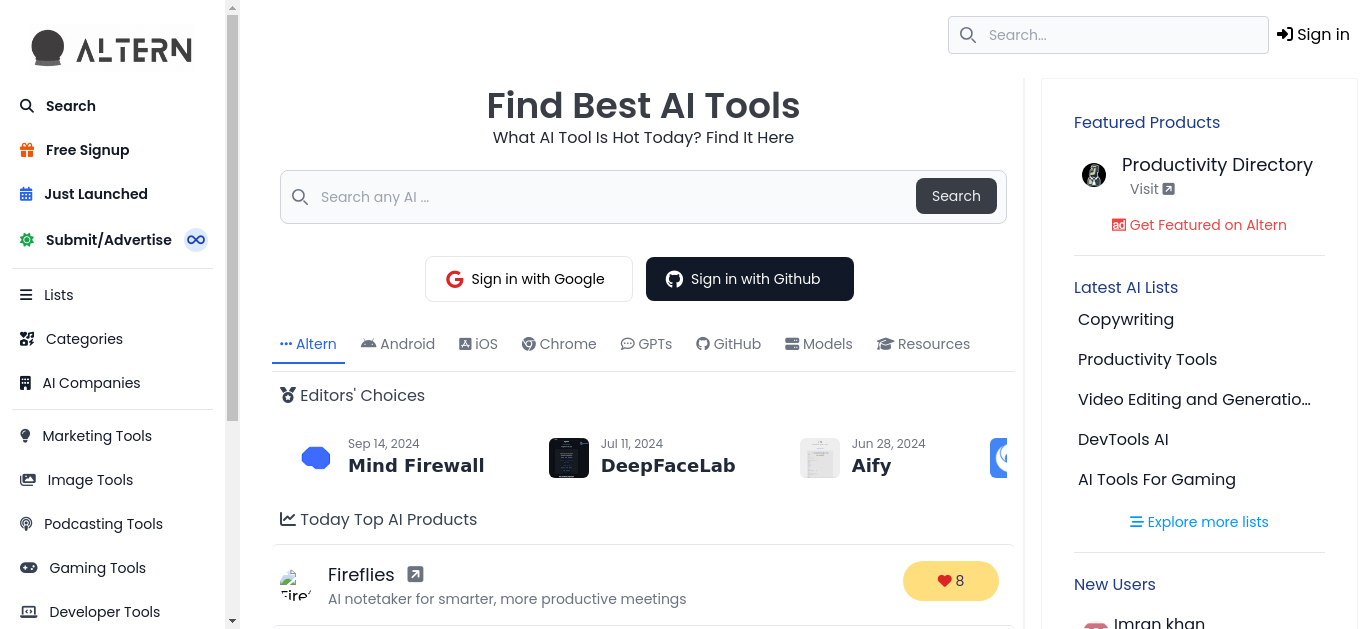Open Marketing Tools category
Screen dimensions: 1366x629
click(x=97, y=436)
